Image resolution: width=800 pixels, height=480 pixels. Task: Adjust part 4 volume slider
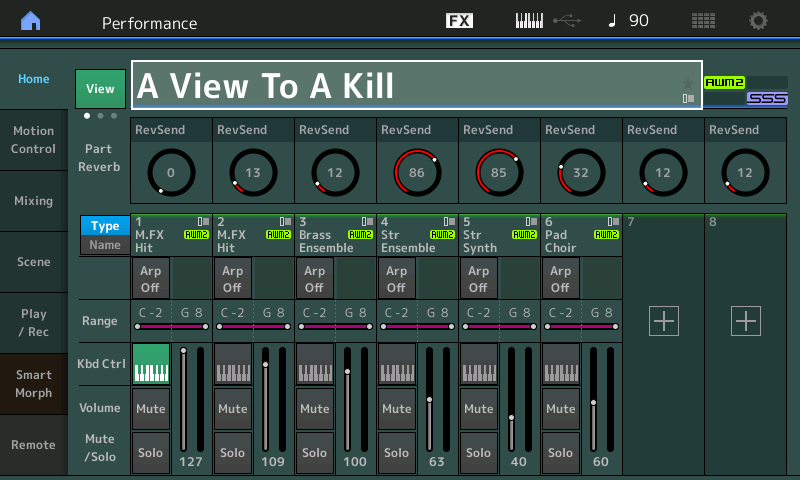pos(429,400)
